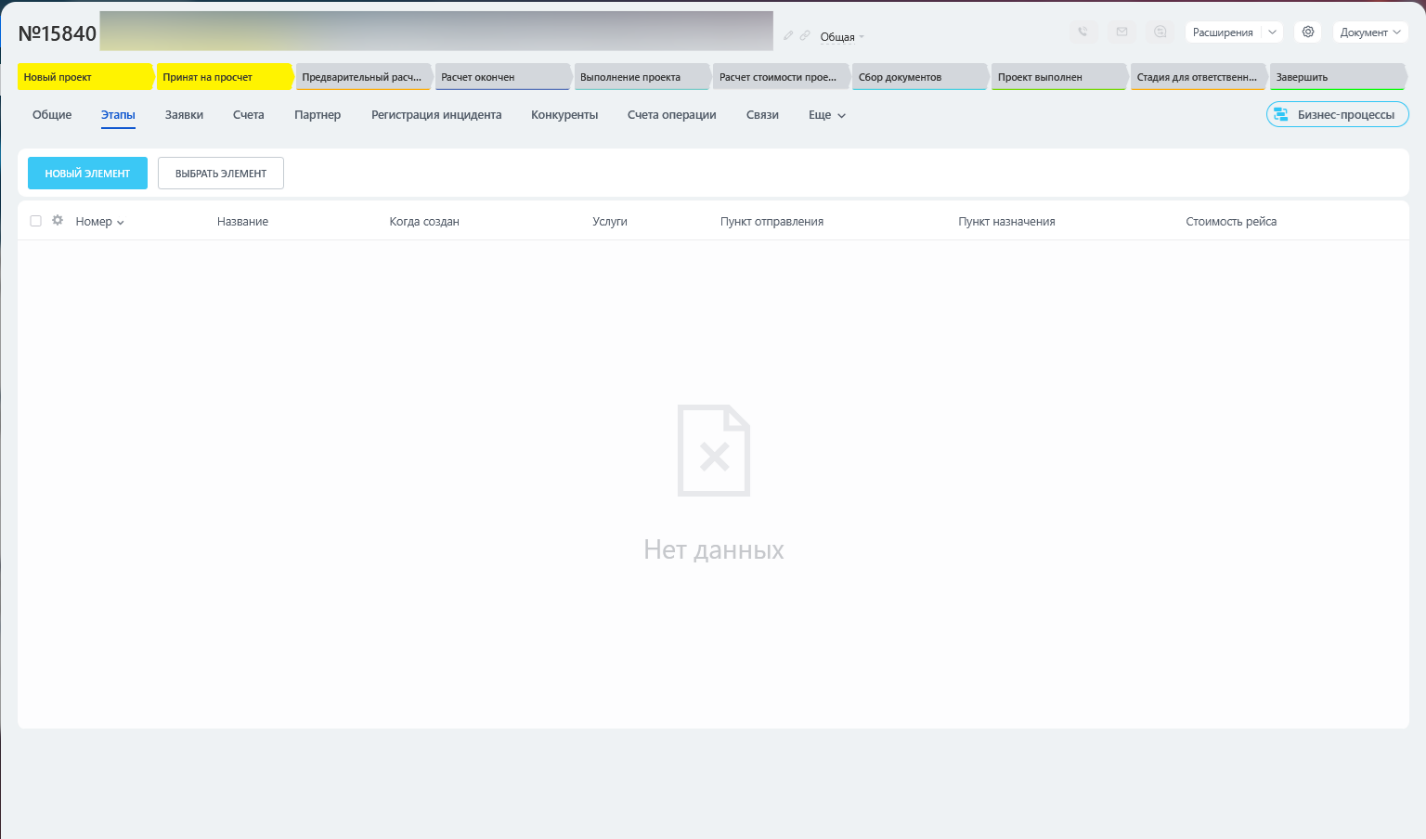Open the Конкуренты tab
Screen dimensions: 1426x839
[x=565, y=115]
